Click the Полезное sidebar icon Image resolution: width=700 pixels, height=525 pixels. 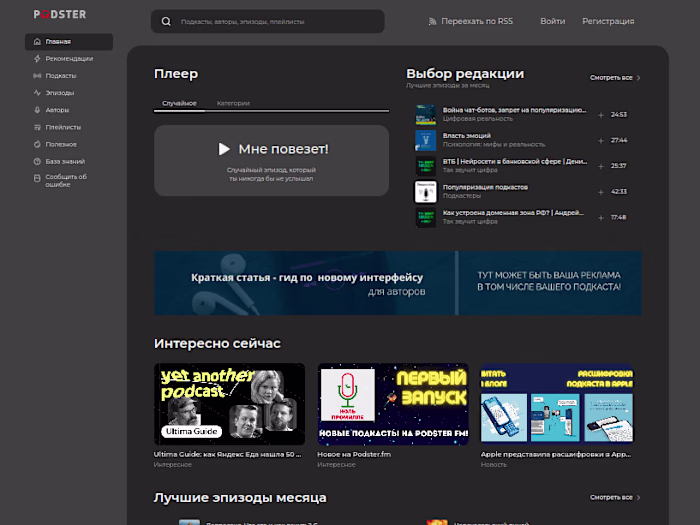pos(38,144)
